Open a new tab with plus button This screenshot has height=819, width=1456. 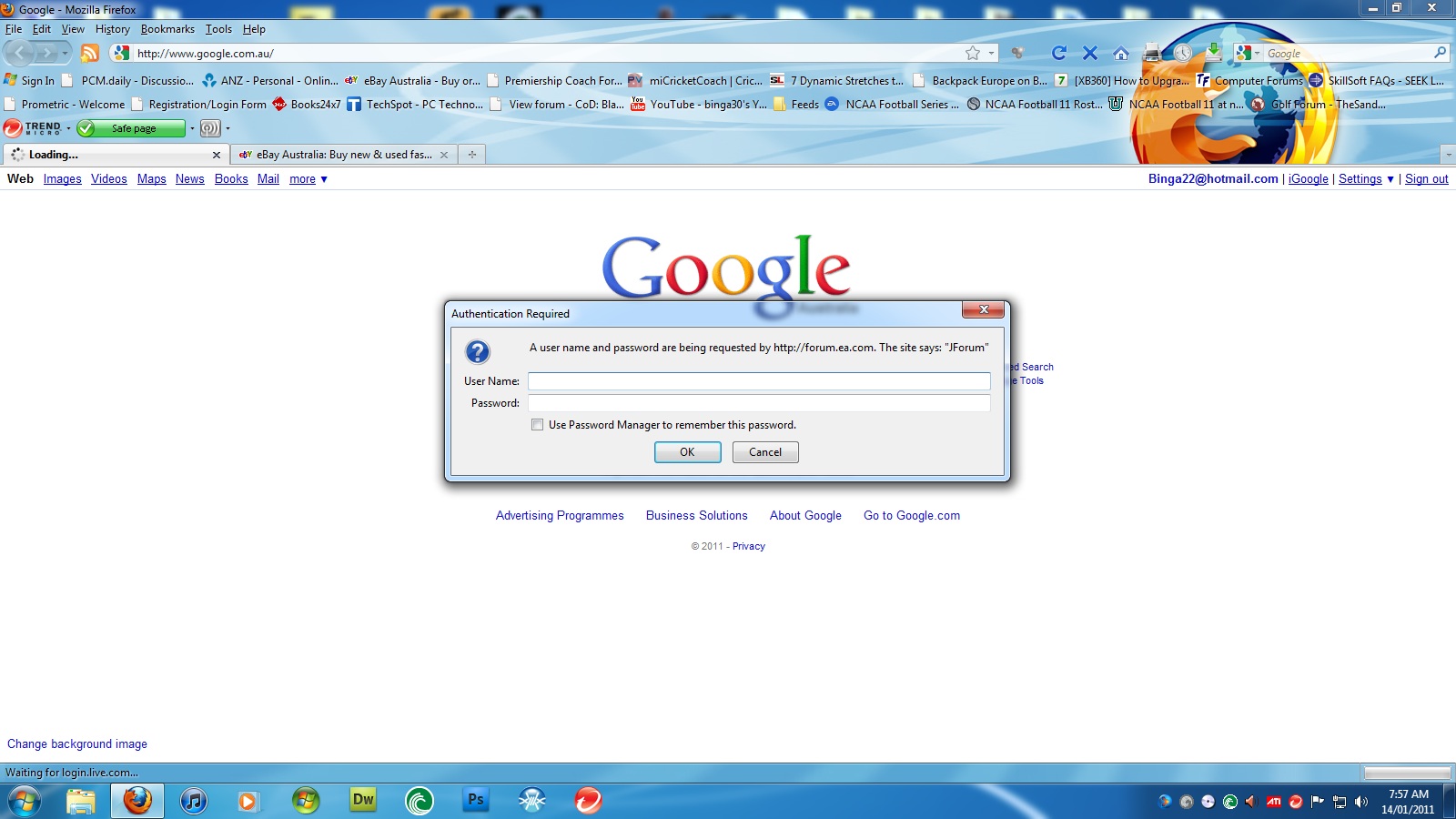click(472, 155)
